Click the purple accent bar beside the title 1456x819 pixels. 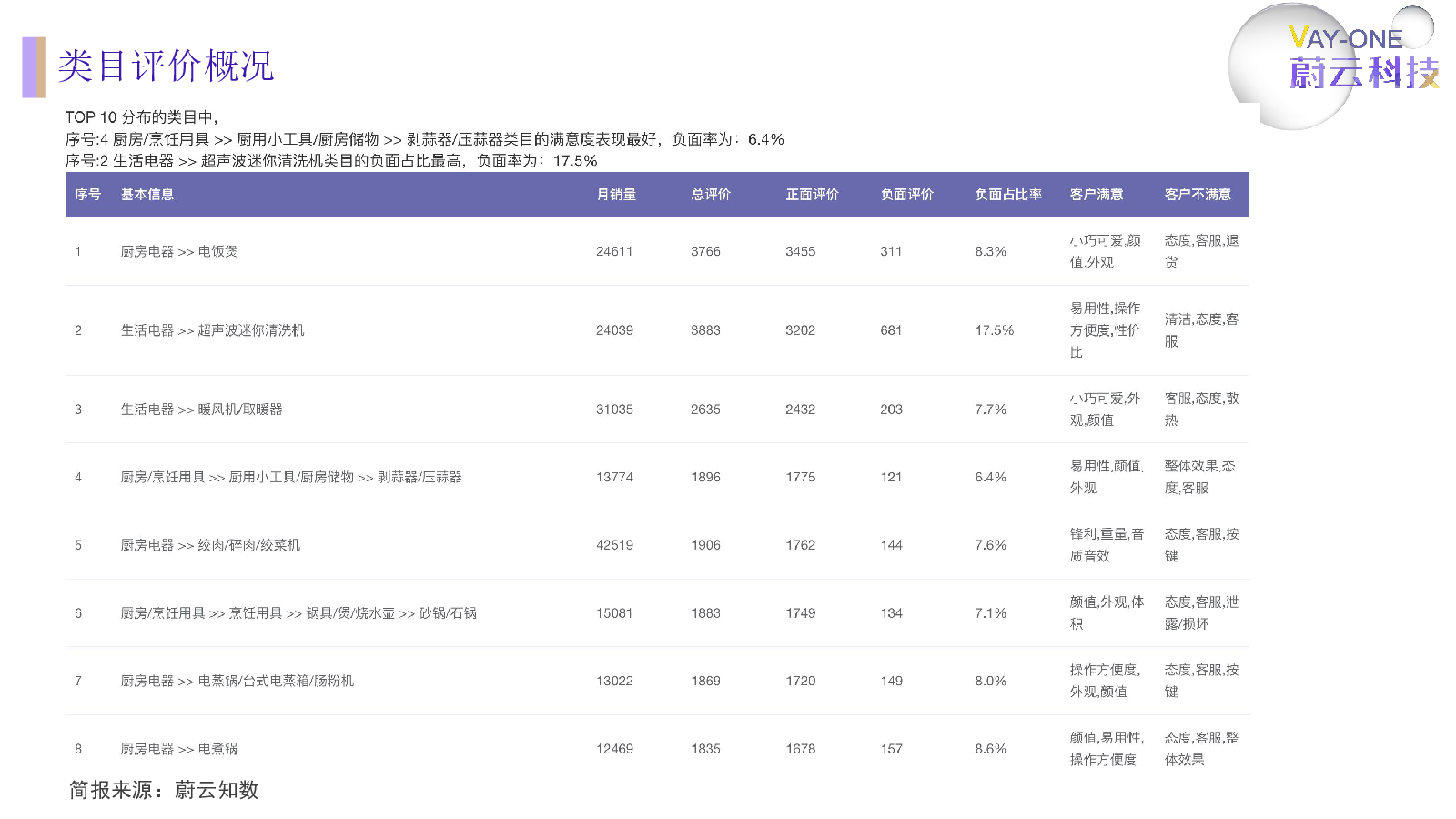point(34,67)
